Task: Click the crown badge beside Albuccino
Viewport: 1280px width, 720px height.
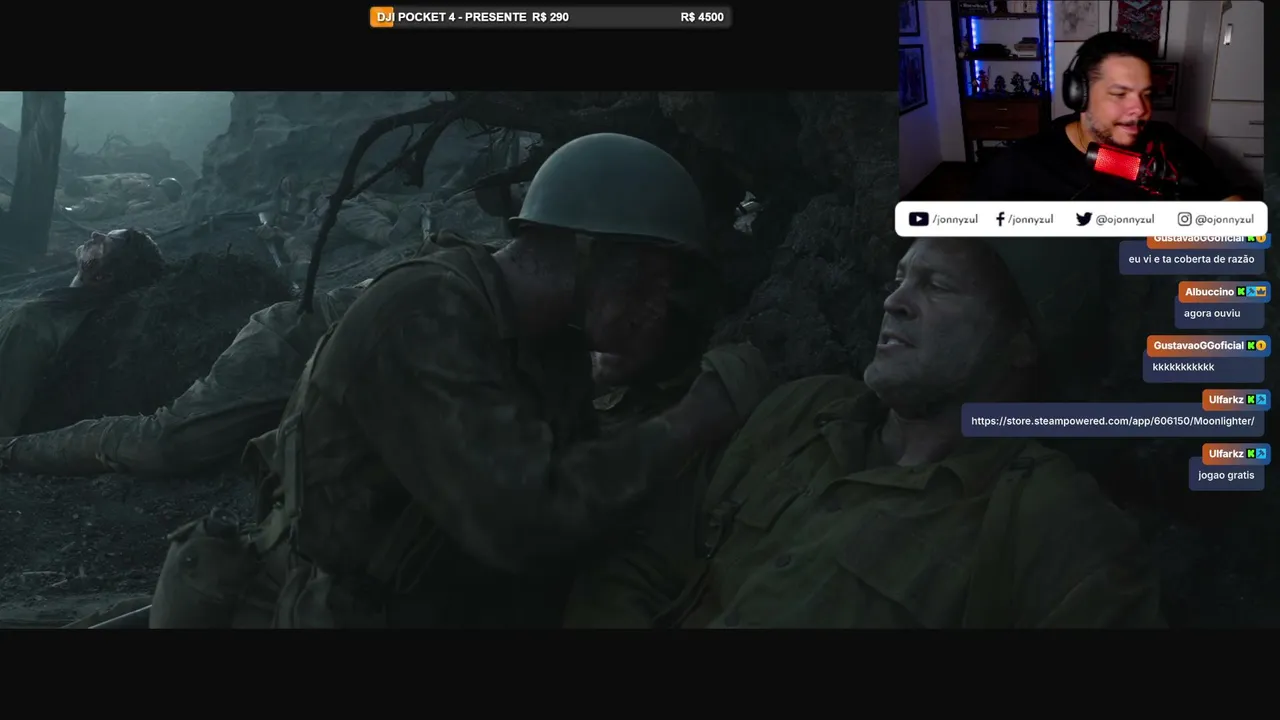Action: [1261, 292]
